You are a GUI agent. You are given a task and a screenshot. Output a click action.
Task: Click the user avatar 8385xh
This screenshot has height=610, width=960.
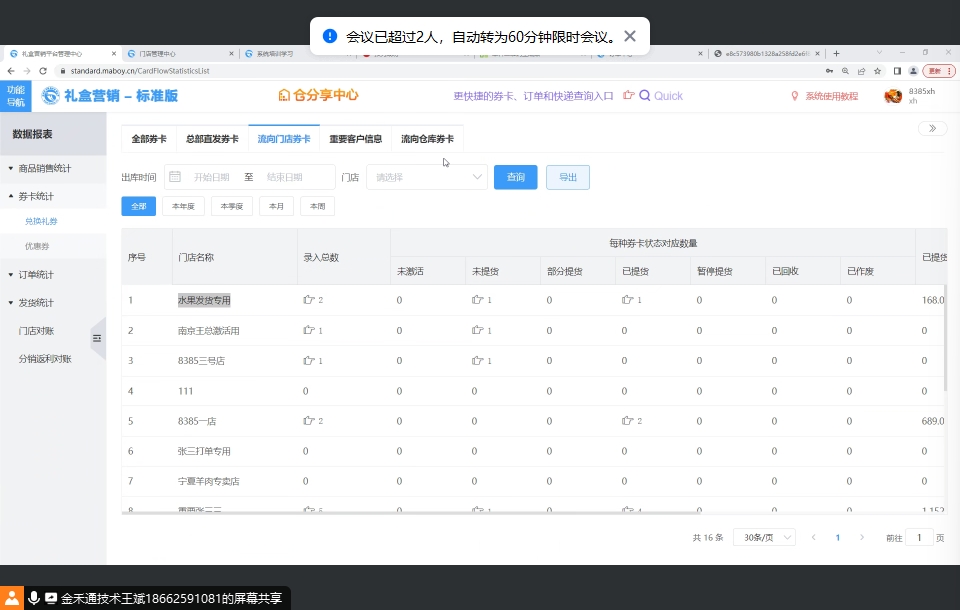893,96
